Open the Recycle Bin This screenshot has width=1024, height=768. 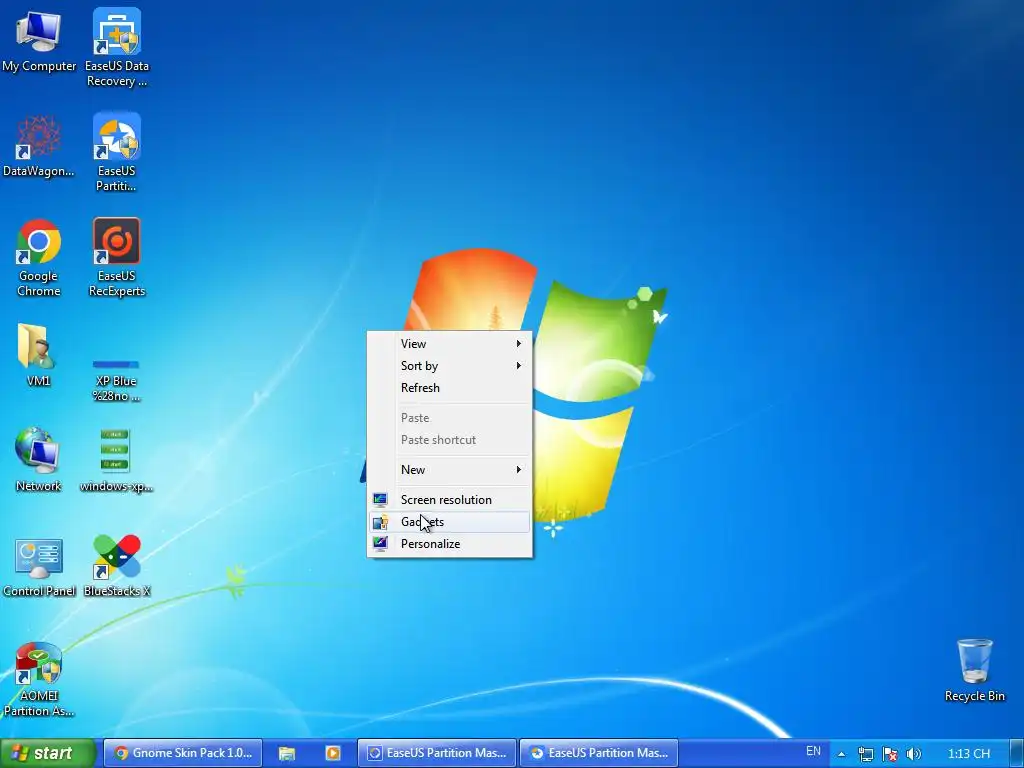(974, 671)
